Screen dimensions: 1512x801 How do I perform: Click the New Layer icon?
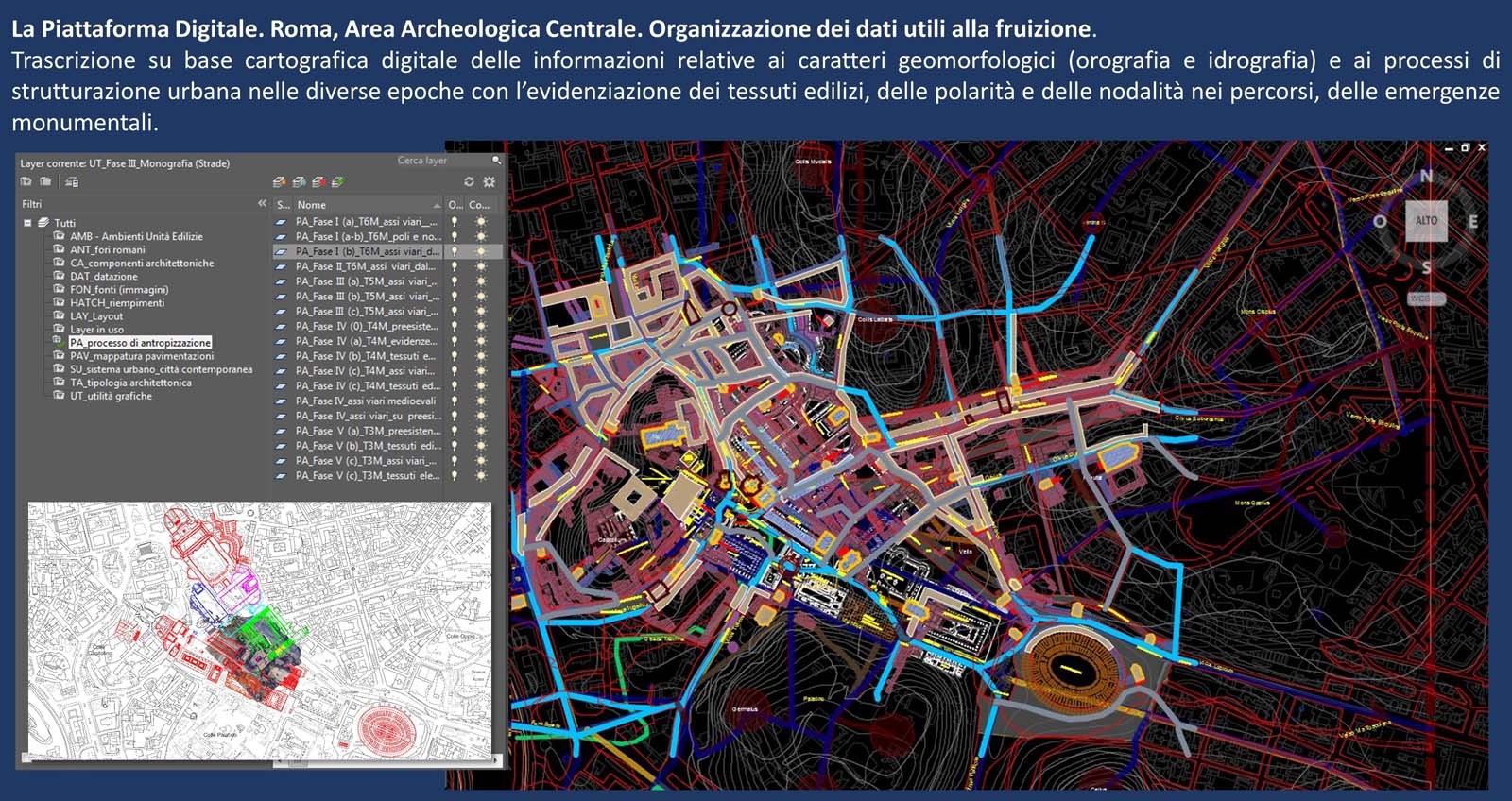279,182
